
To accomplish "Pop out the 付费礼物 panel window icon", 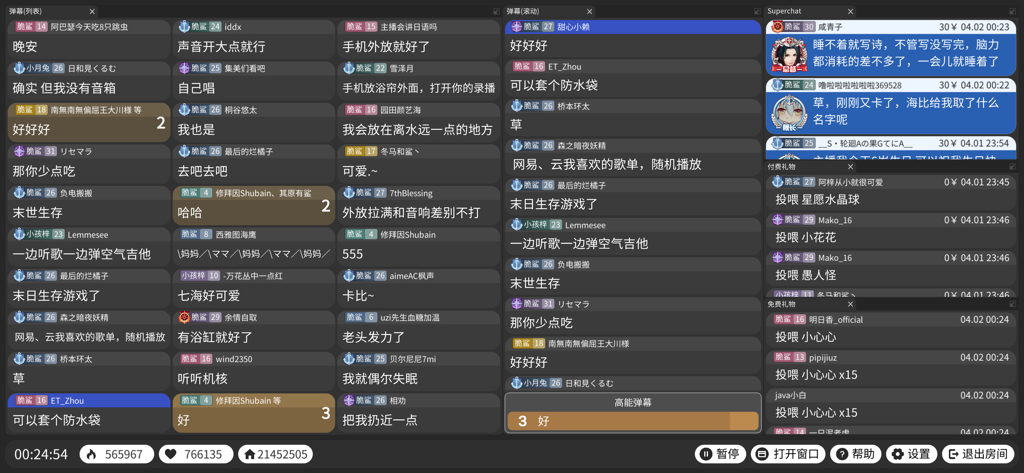I will (x=1013, y=167).
